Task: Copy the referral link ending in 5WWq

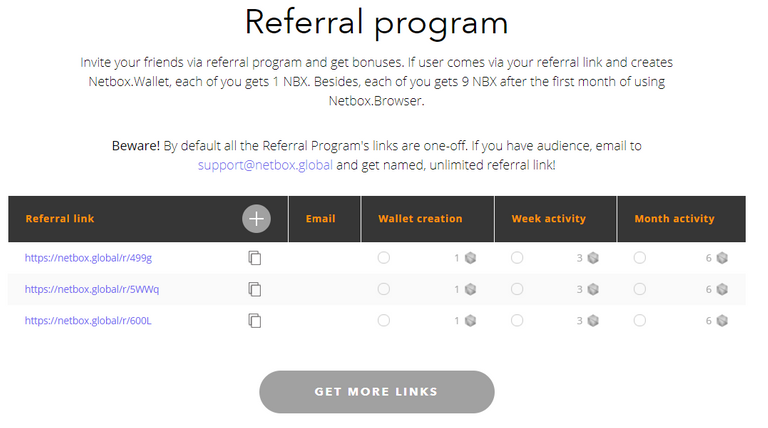Action: click(255, 289)
